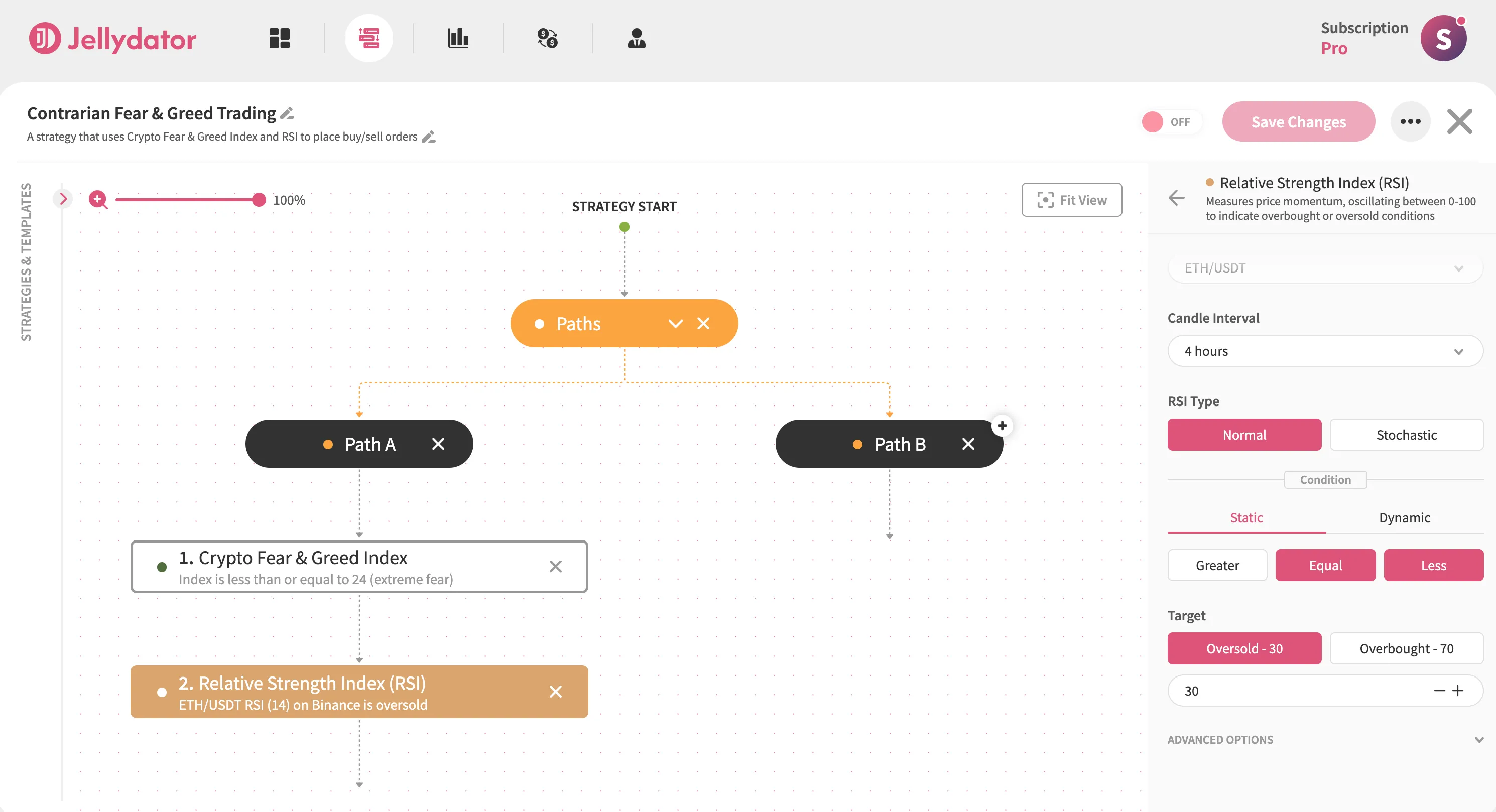Go back using the RSI panel arrow
This screenshot has height=812, width=1496.
(1177, 198)
